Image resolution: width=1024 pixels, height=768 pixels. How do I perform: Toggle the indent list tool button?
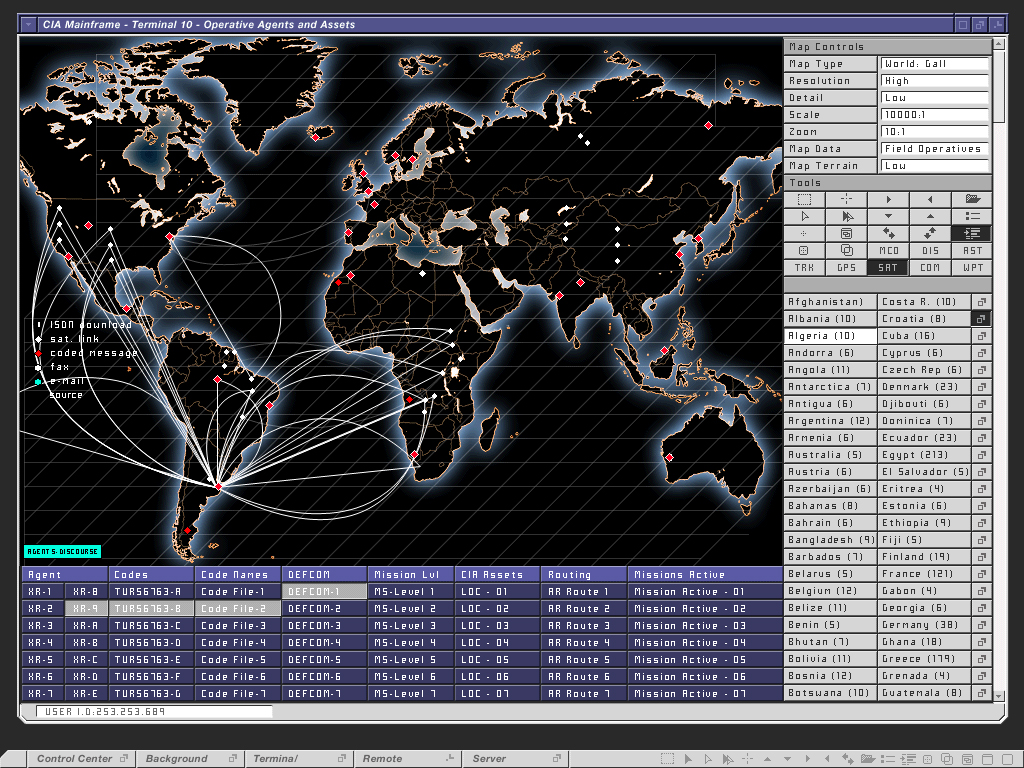point(972,234)
